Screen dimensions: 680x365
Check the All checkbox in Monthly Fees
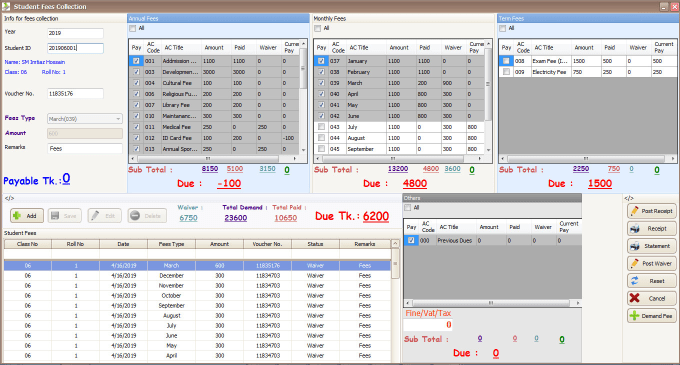point(318,29)
